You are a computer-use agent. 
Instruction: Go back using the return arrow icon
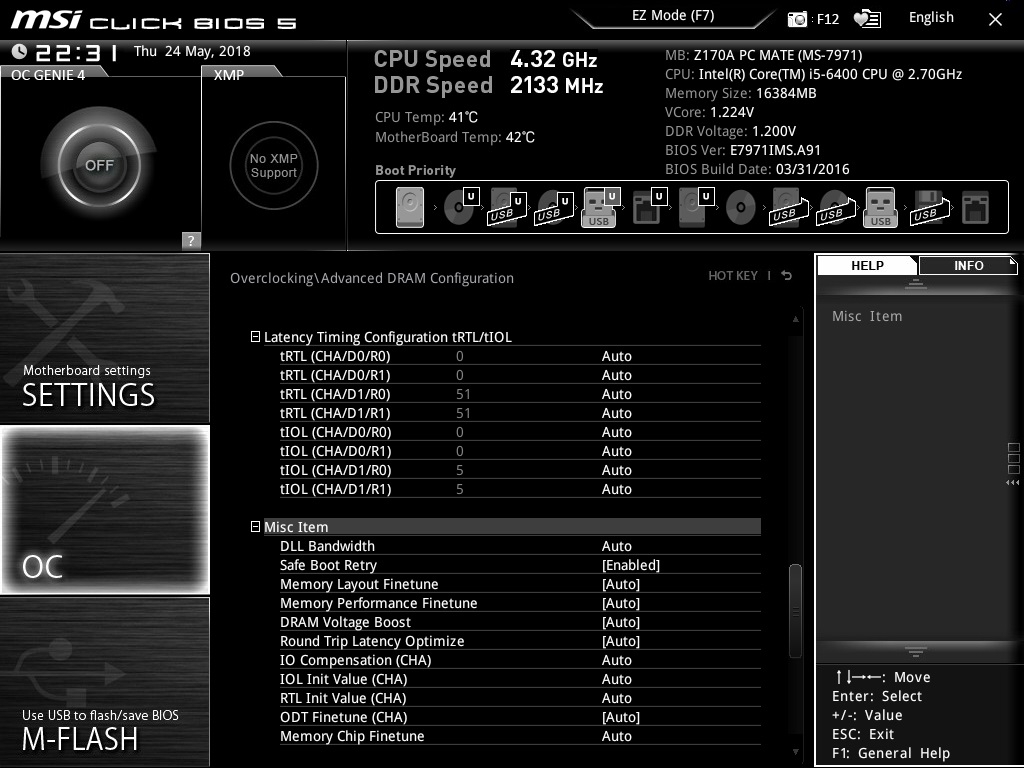pos(787,276)
